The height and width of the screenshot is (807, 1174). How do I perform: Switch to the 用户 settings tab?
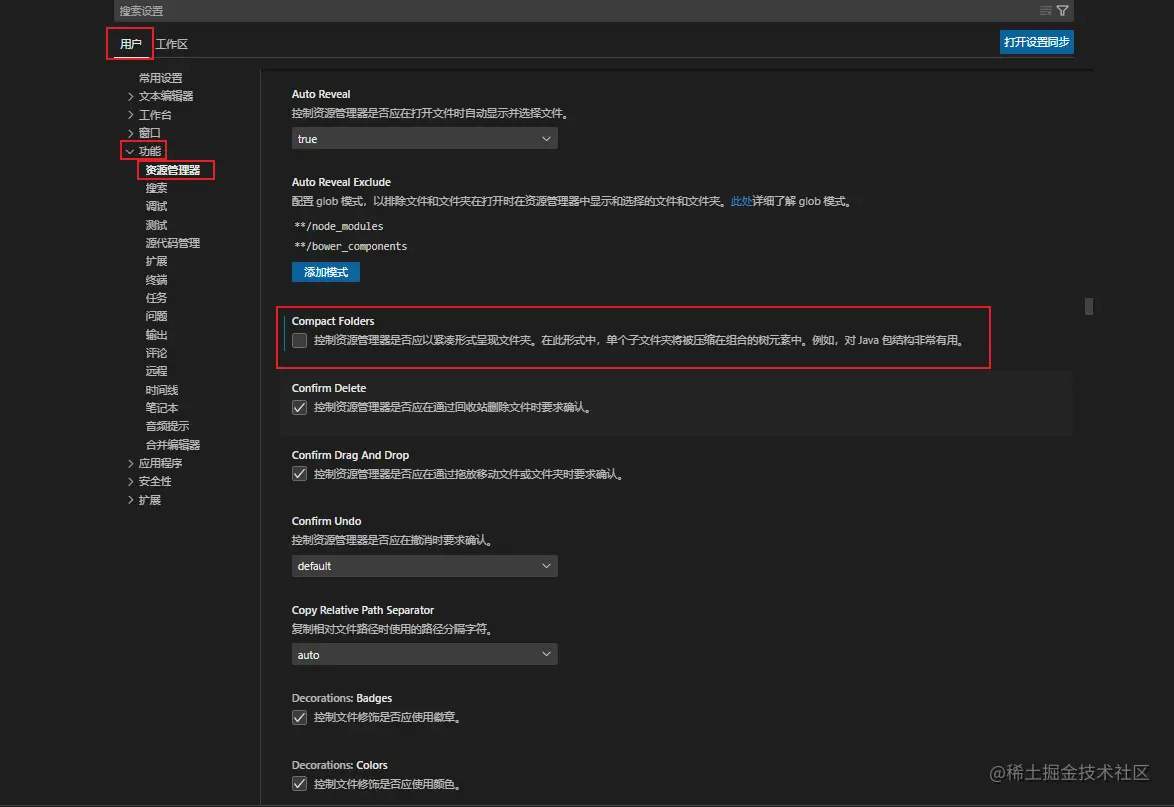(x=130, y=44)
